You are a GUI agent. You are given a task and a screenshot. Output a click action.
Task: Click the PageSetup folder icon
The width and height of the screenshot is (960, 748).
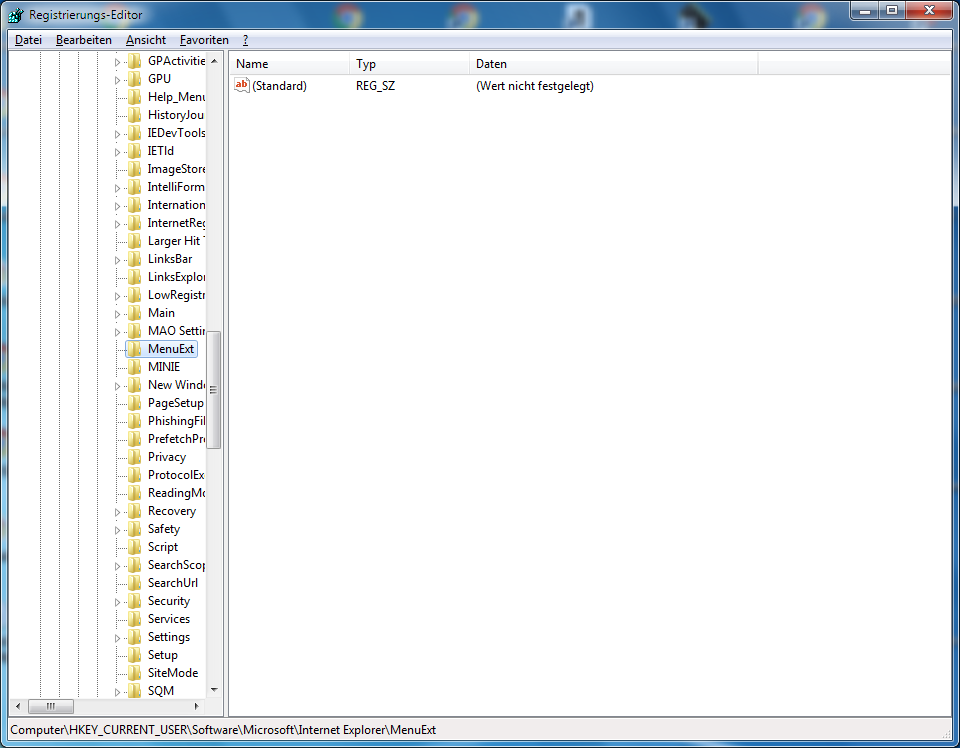[x=135, y=403]
